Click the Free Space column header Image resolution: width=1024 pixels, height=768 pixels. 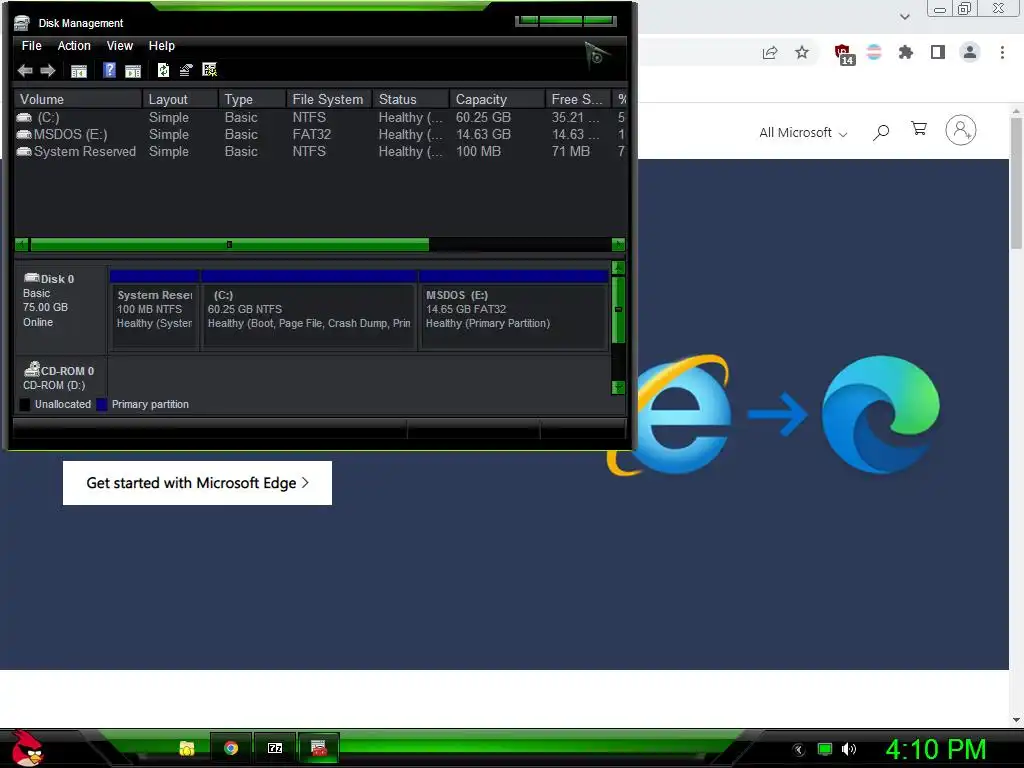click(x=579, y=99)
